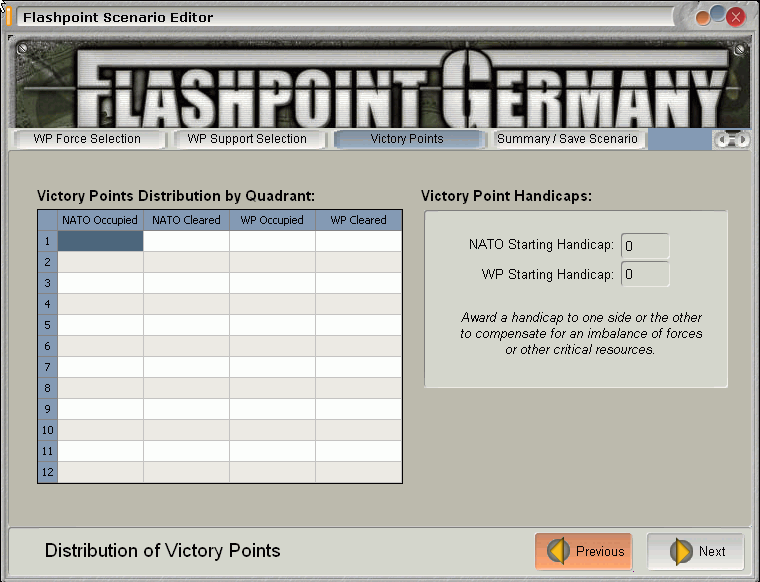Select NATO Occupied cell in row 1

pyautogui.click(x=100, y=241)
